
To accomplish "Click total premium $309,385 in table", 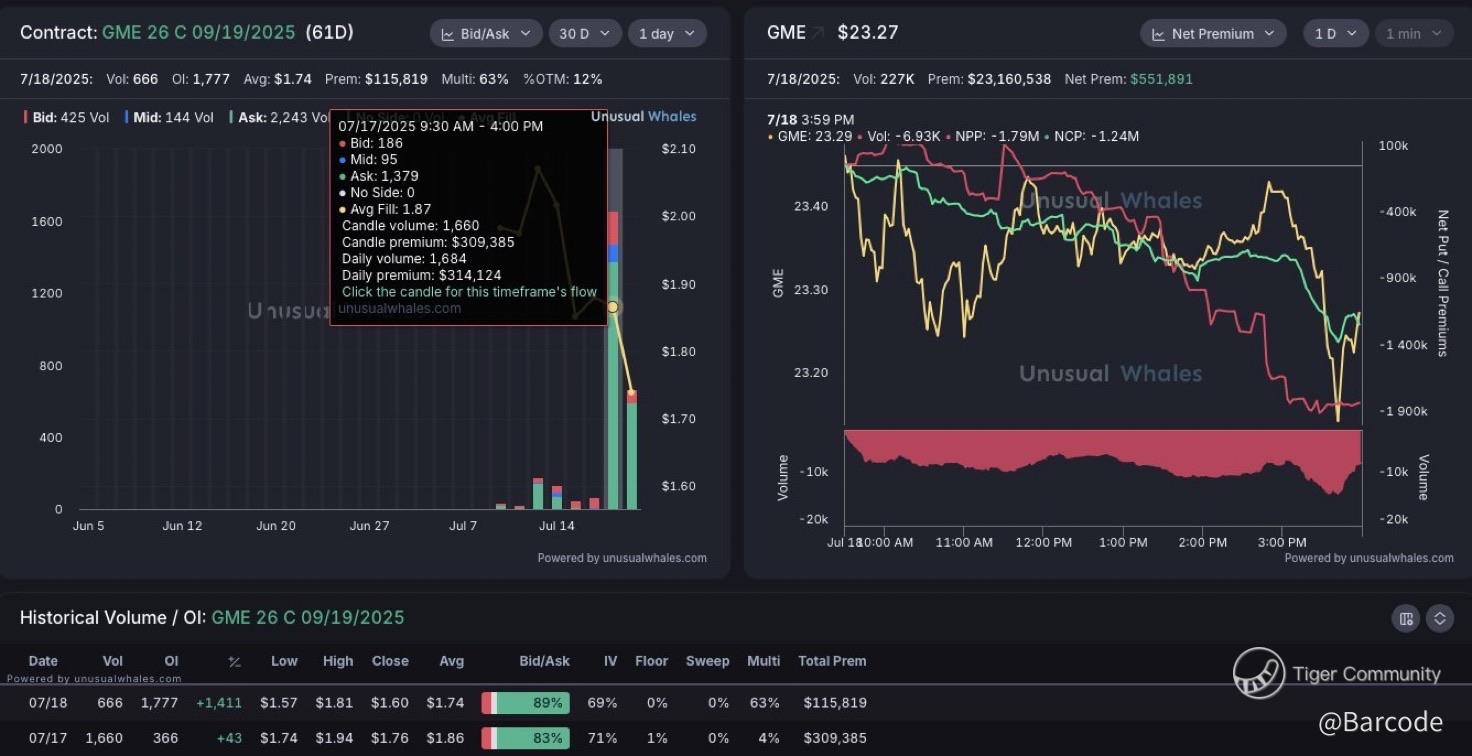I will pos(835,739).
